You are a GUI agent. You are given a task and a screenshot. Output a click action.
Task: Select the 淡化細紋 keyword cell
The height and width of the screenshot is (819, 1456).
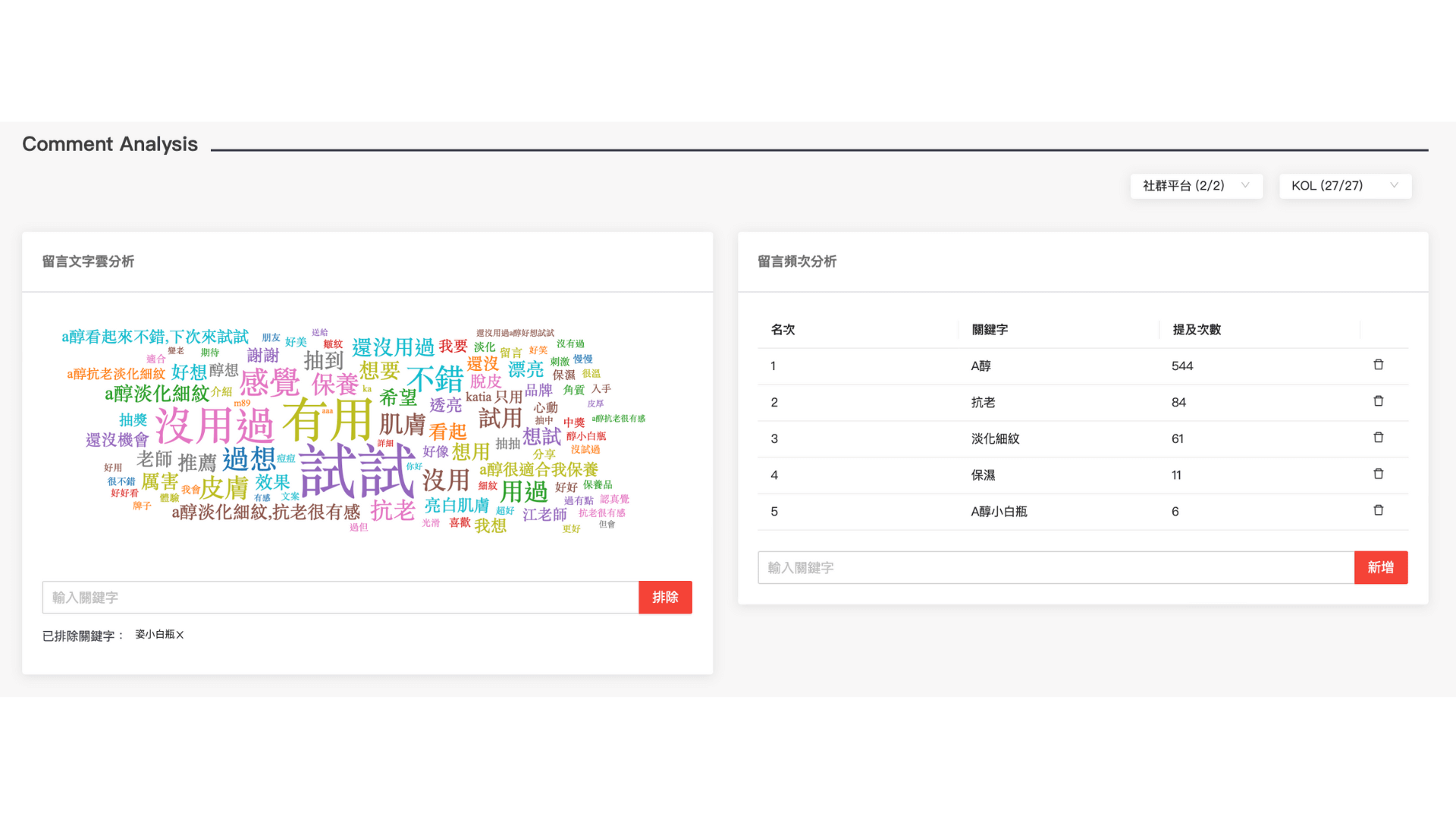(x=995, y=439)
